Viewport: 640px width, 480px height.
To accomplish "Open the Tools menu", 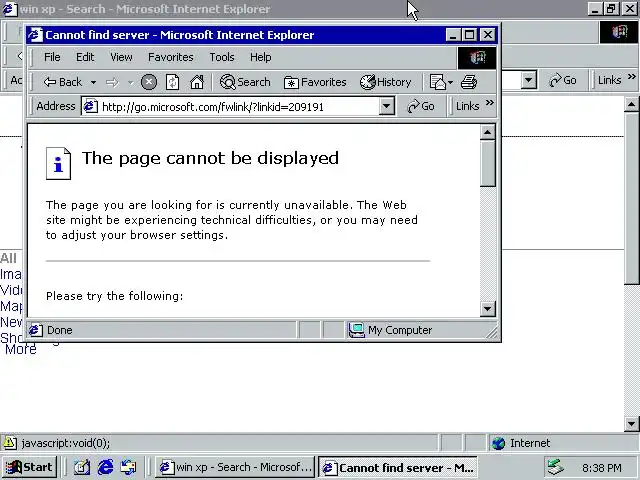I will [x=222, y=57].
